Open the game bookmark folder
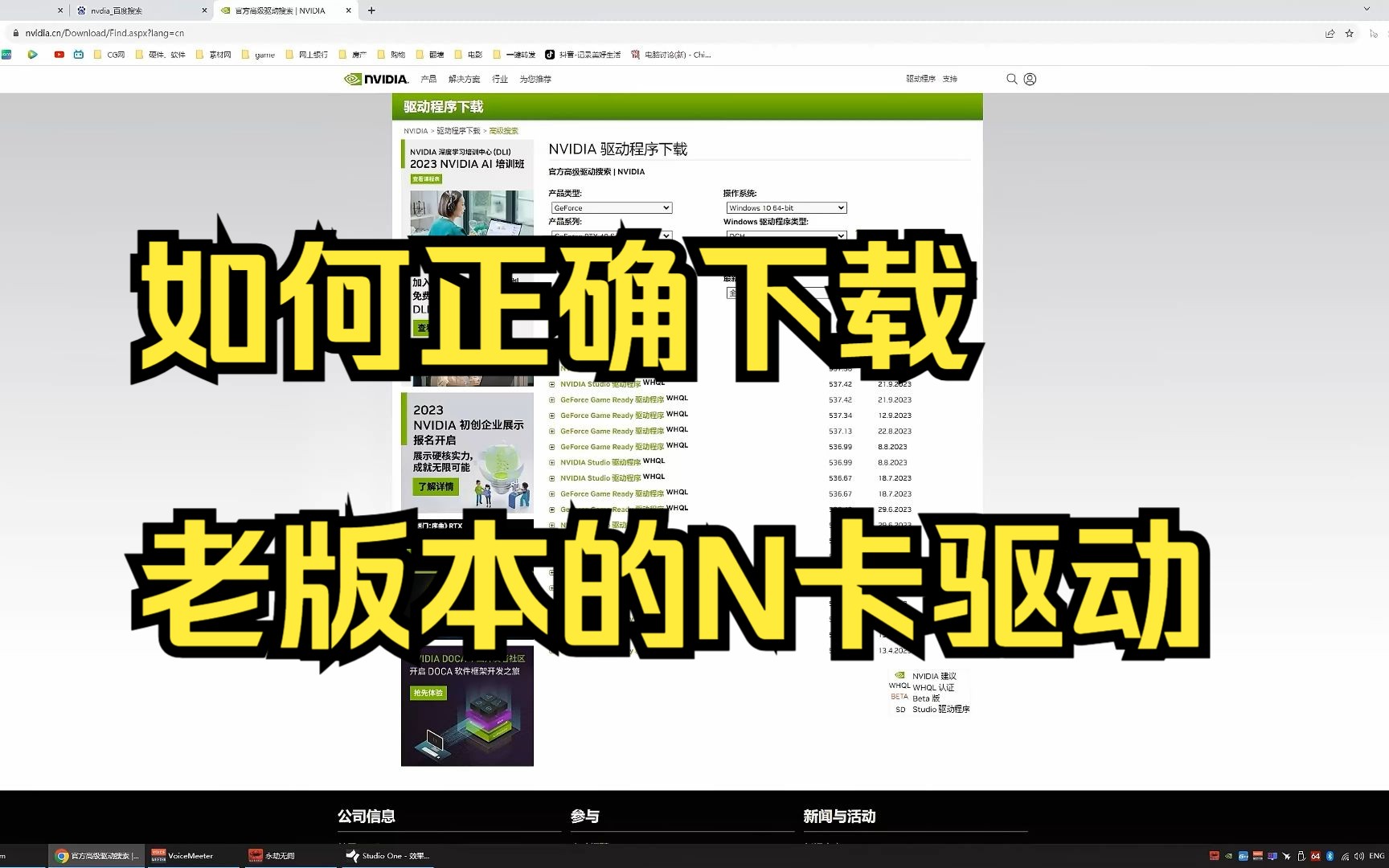 258,55
